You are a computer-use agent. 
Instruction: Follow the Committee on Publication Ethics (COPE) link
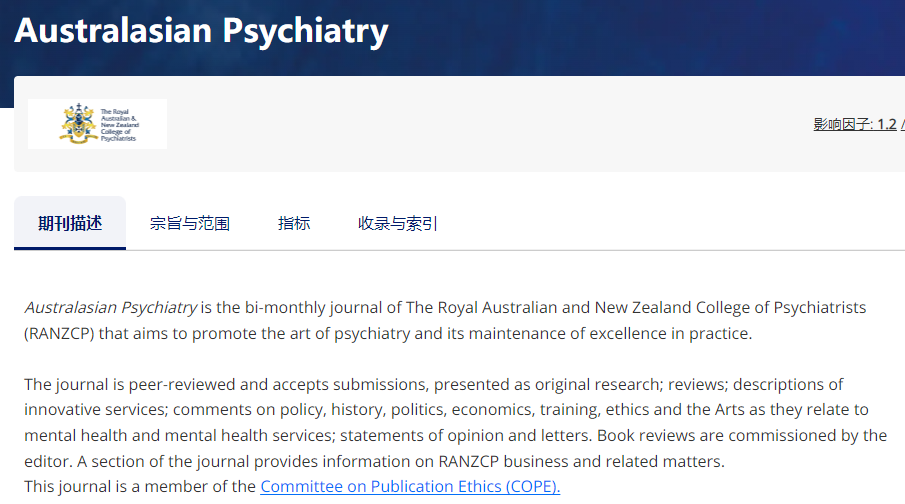410,486
